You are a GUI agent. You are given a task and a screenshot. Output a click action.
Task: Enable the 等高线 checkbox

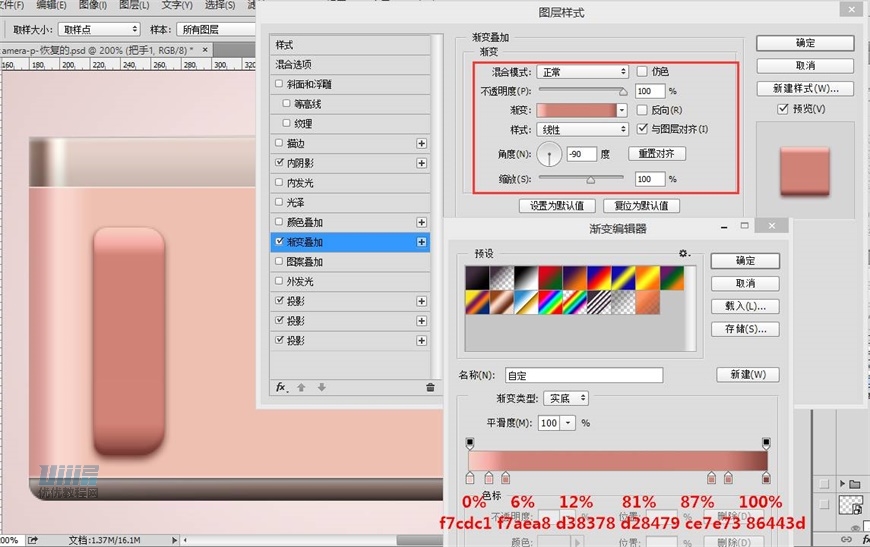[x=286, y=103]
